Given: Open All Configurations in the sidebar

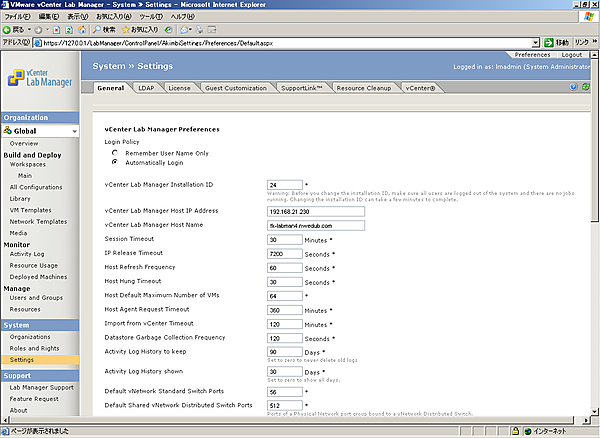Looking at the screenshot, I should 36,187.
